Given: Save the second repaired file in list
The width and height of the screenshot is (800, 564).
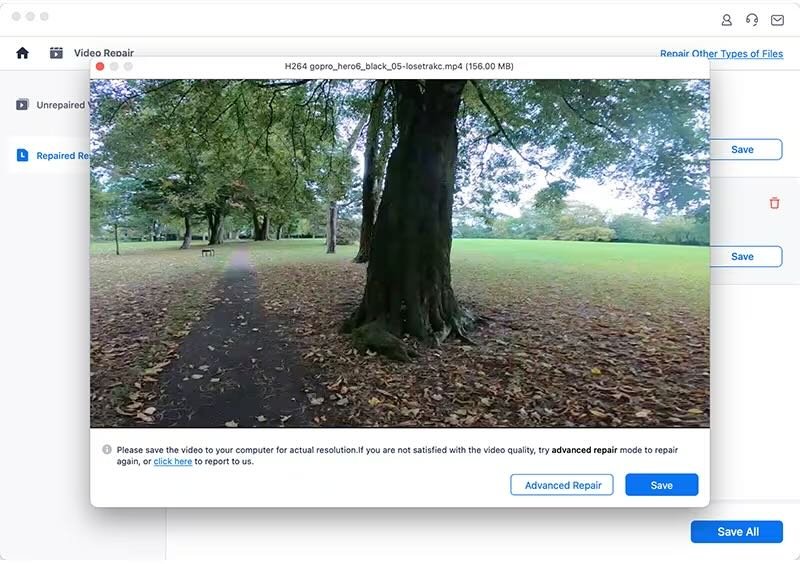Looking at the screenshot, I should 742,257.
